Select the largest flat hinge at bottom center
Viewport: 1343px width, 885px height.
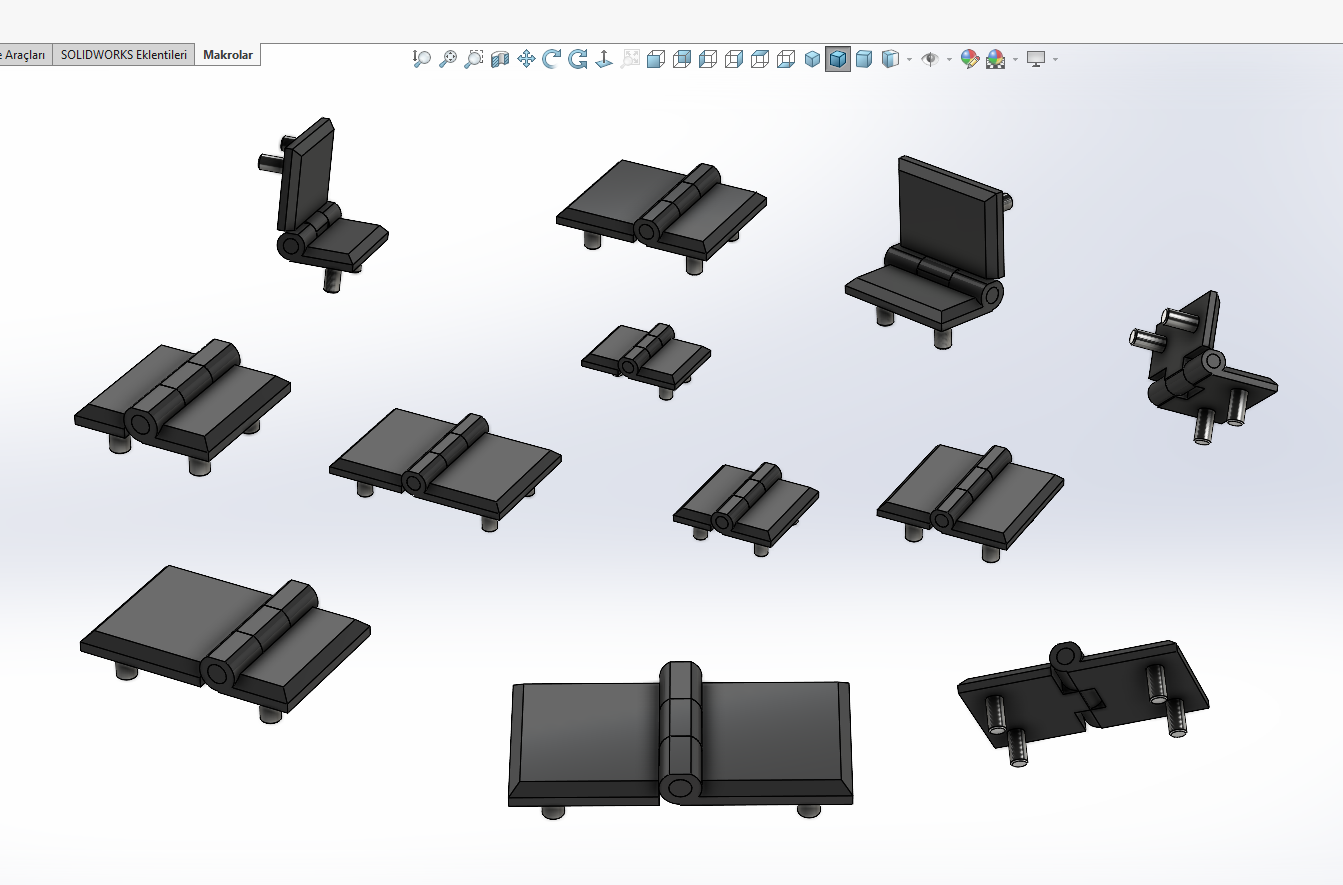coord(680,738)
